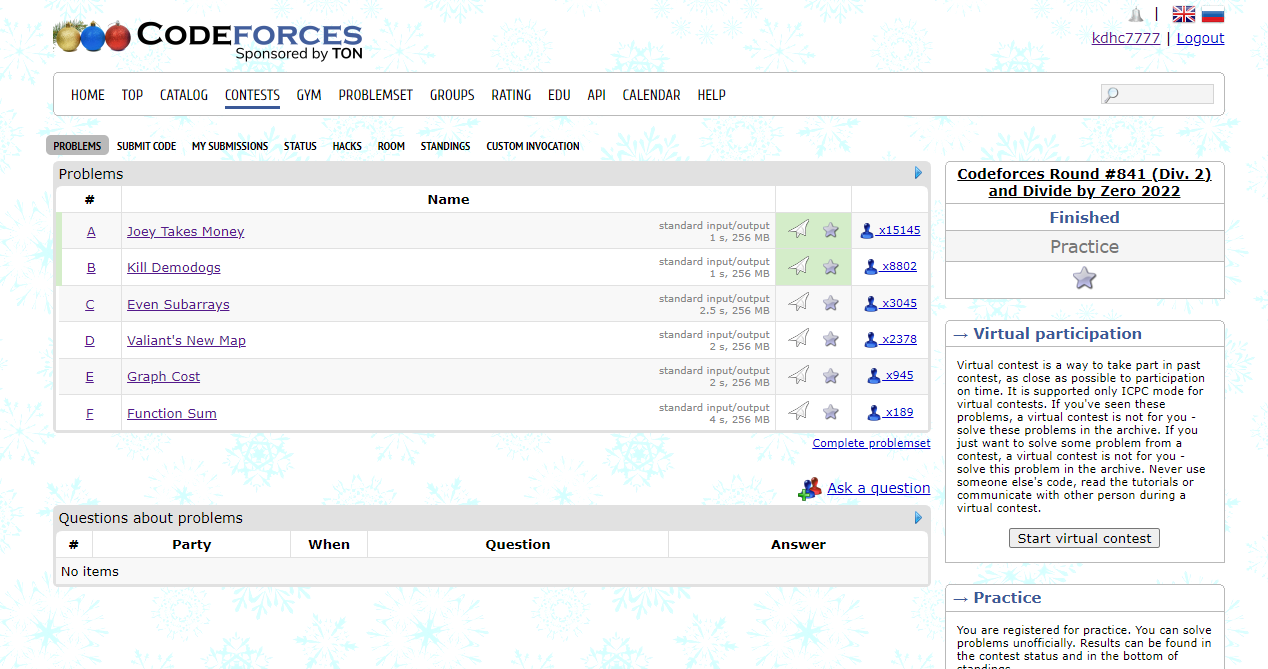Click the magnifier icon in the search box
This screenshot has width=1268, height=669.
1110,93
